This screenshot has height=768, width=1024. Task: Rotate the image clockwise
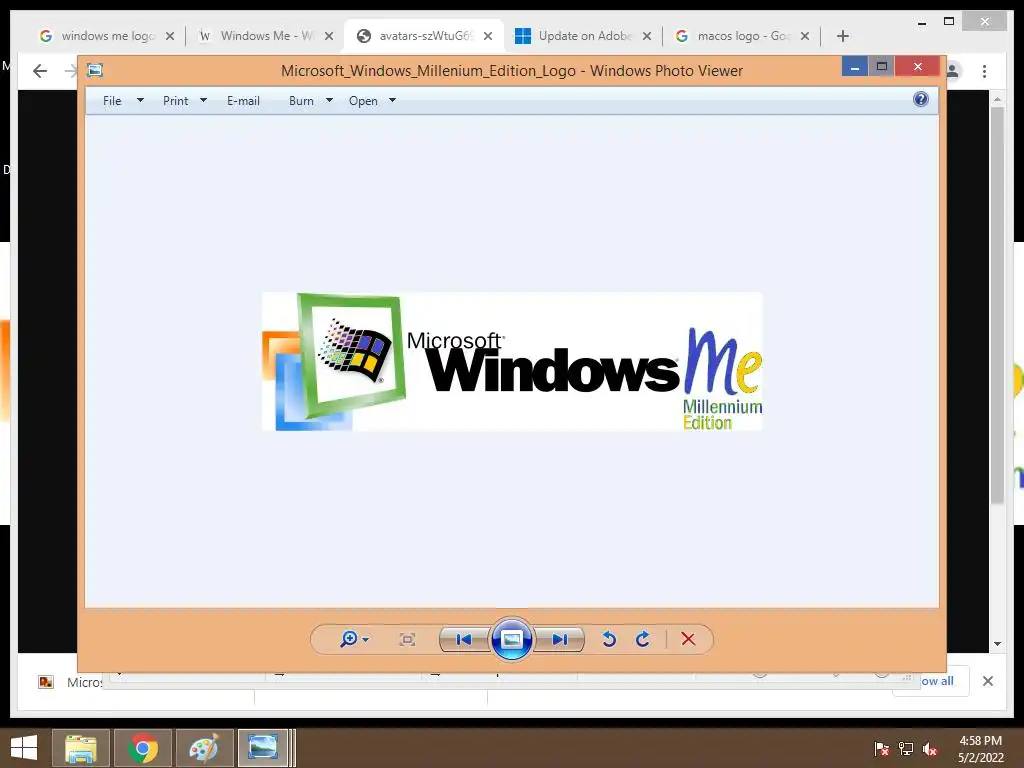coord(643,639)
